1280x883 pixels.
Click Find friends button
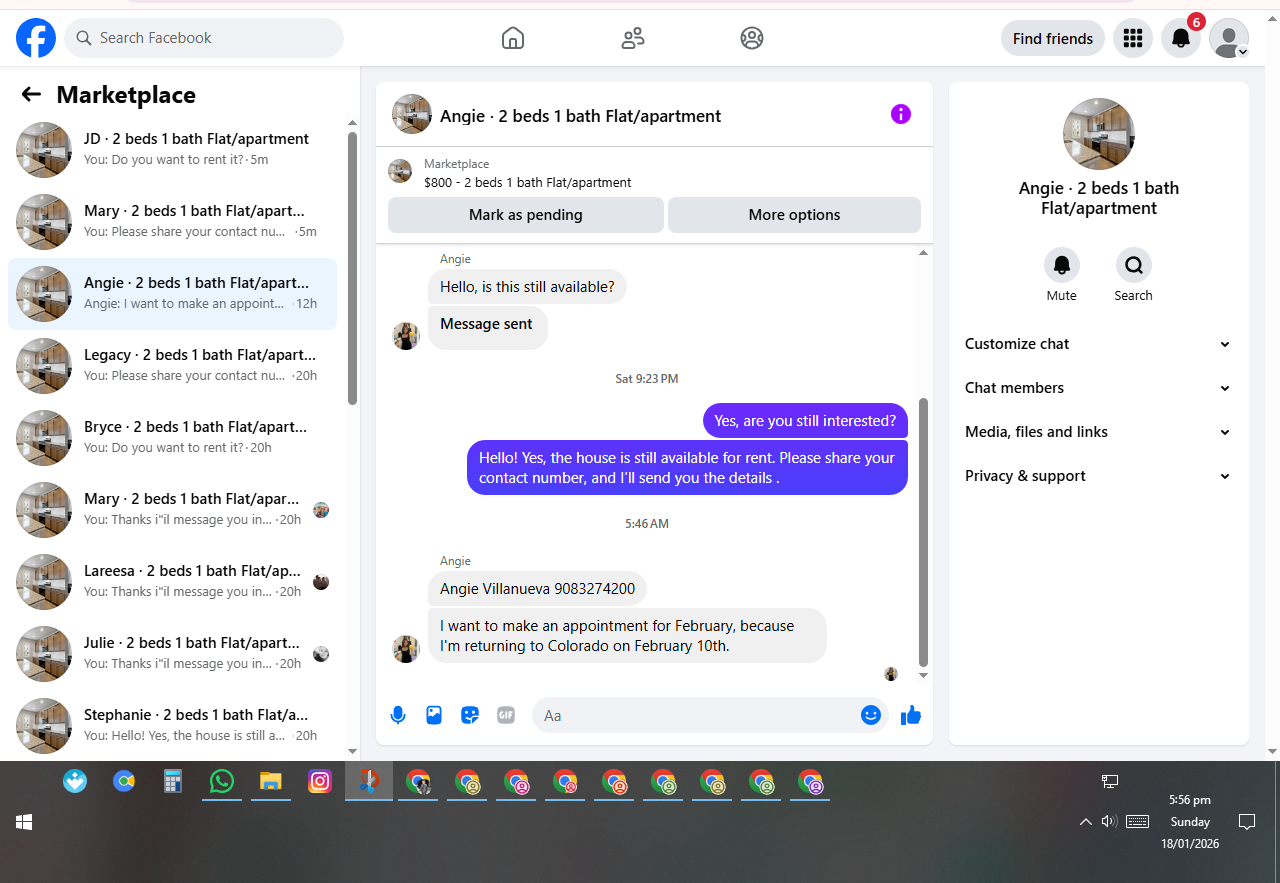coord(1053,38)
